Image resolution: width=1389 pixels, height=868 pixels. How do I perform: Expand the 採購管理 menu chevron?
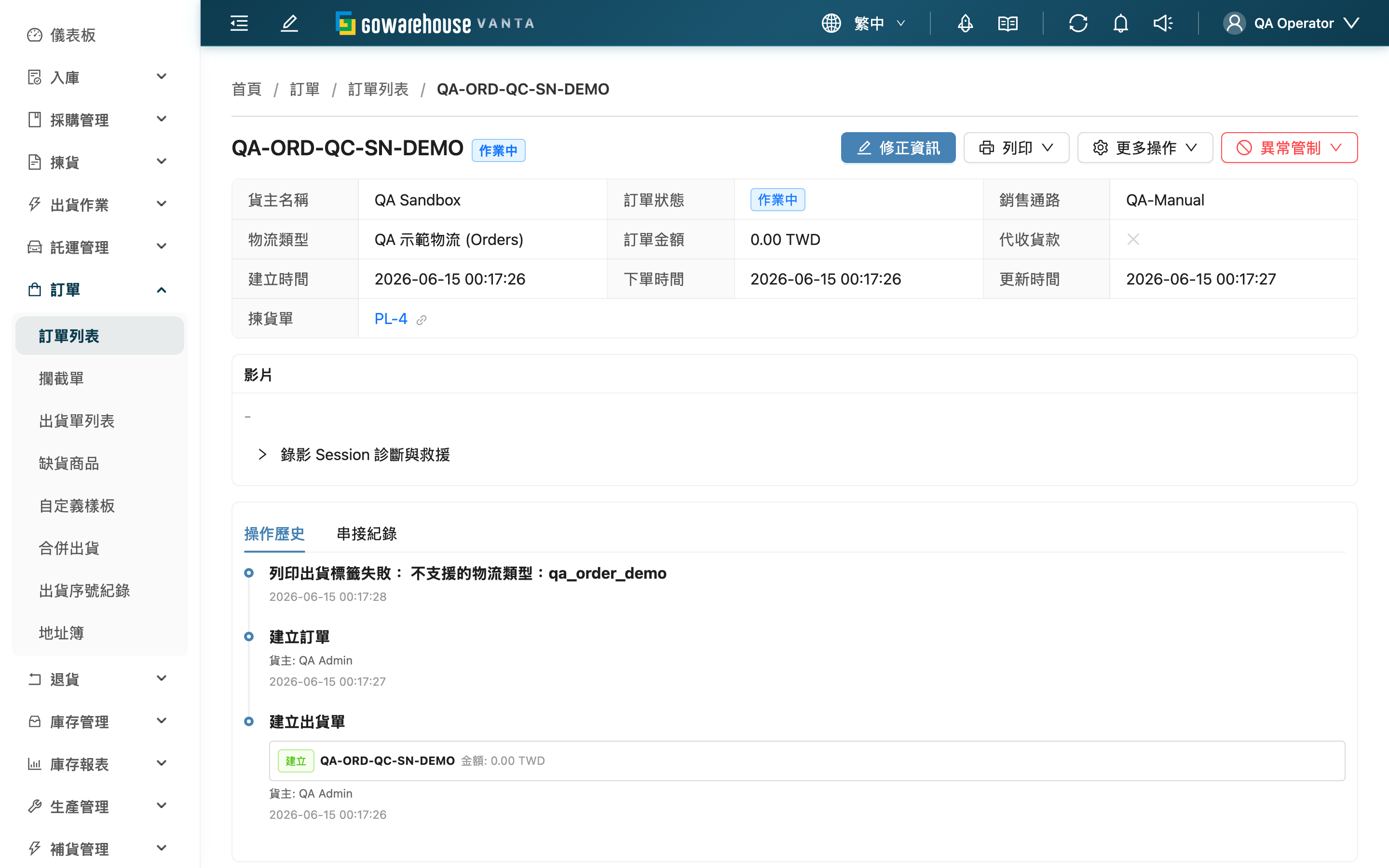(162, 119)
